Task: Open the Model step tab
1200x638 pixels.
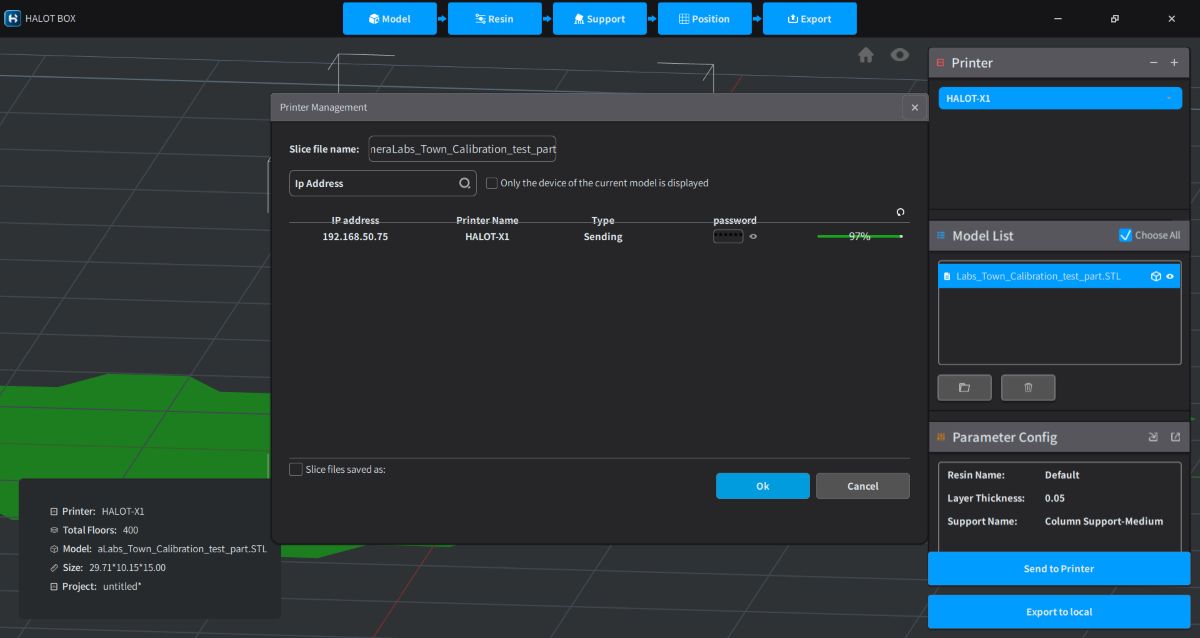Action: [390, 18]
